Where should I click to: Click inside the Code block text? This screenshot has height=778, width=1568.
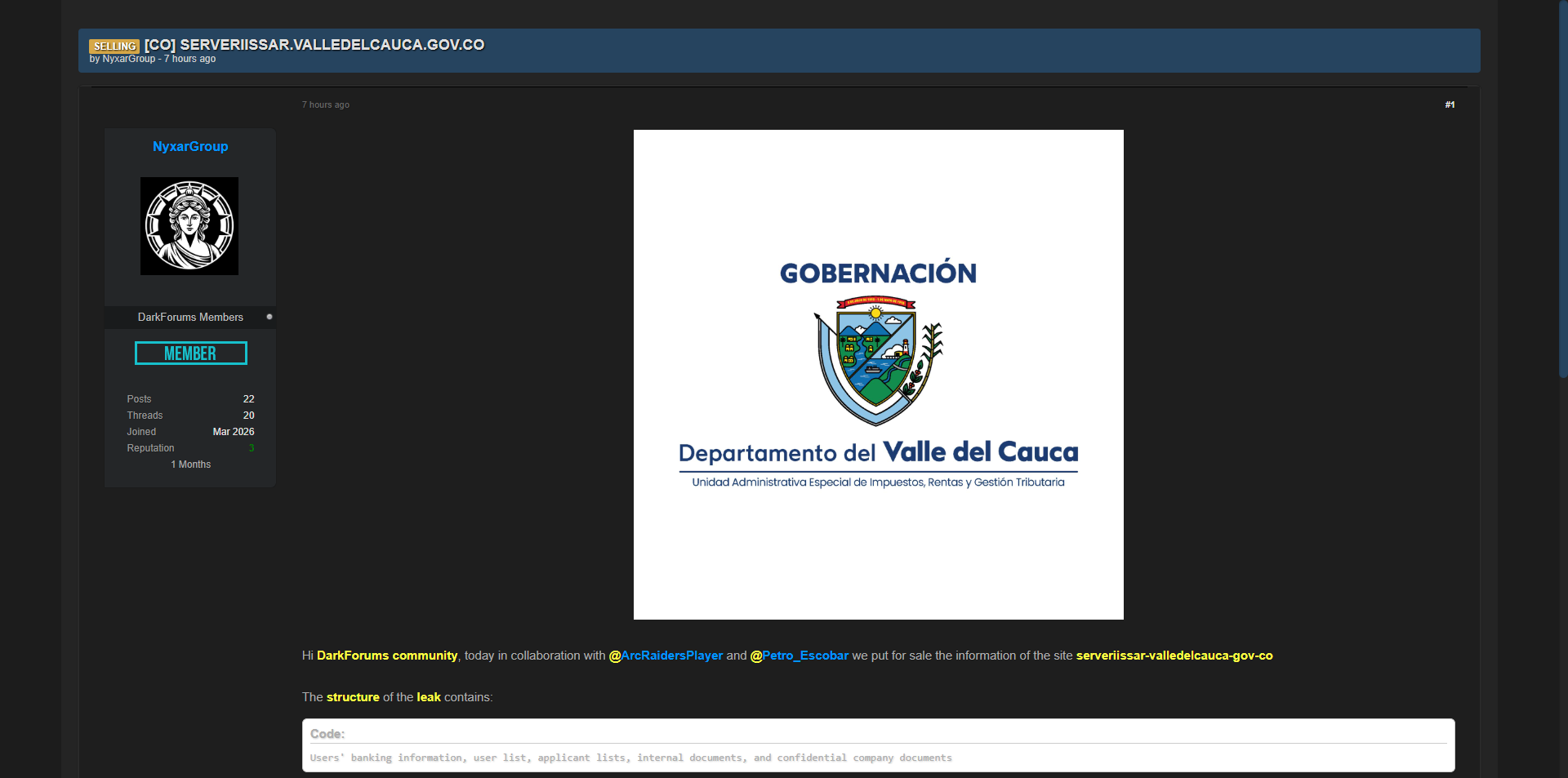[630, 758]
